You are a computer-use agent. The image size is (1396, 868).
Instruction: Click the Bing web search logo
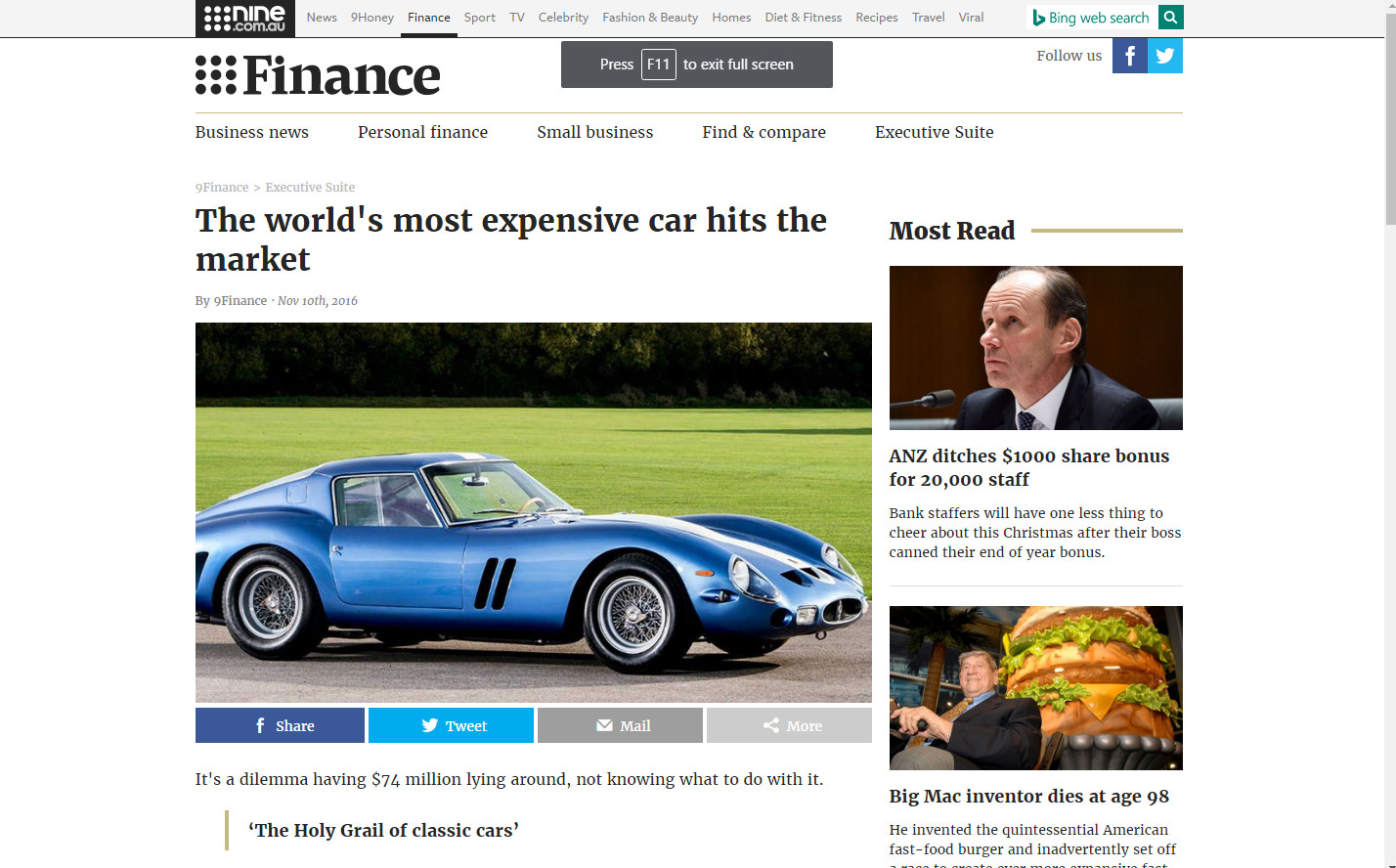pyautogui.click(x=1091, y=18)
